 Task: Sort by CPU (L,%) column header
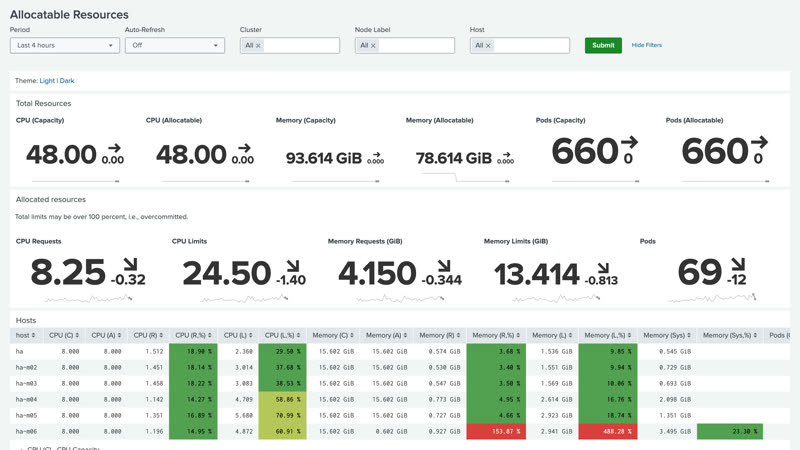(x=282, y=335)
